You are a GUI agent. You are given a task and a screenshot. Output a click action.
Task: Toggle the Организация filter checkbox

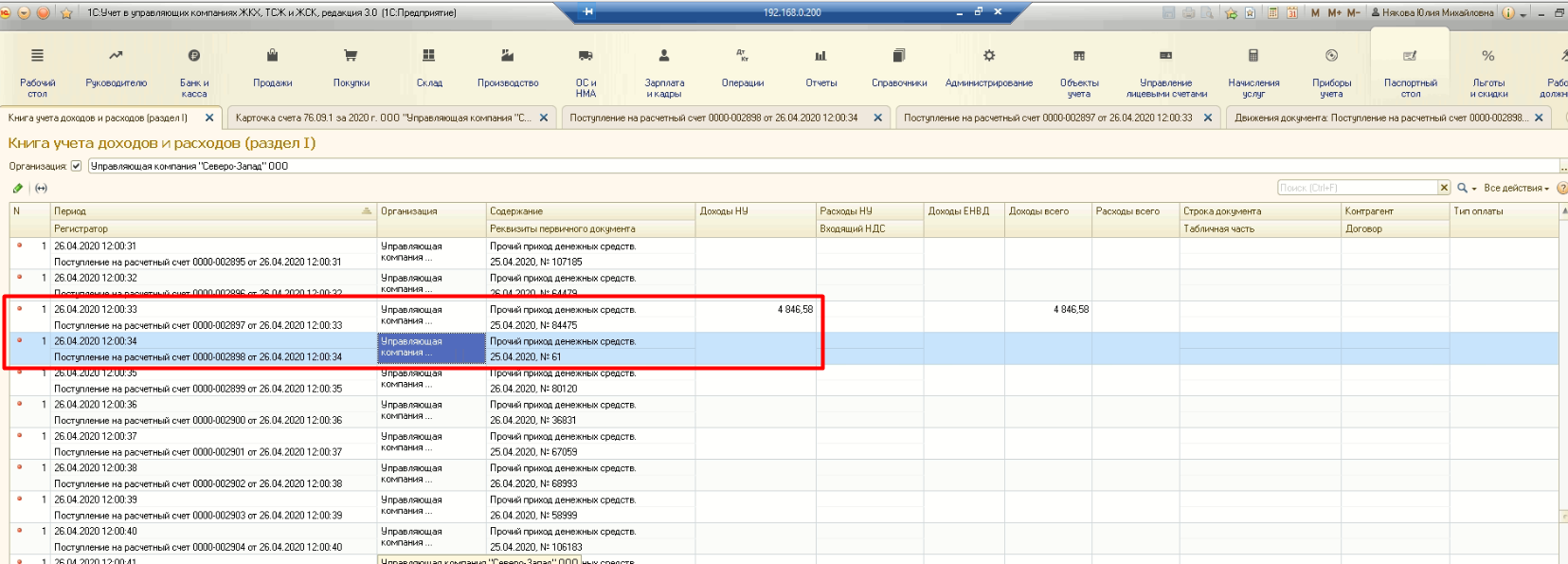click(76, 166)
